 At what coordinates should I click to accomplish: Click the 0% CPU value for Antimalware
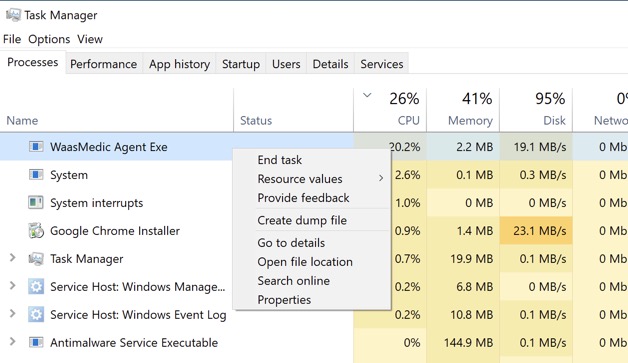tap(412, 343)
